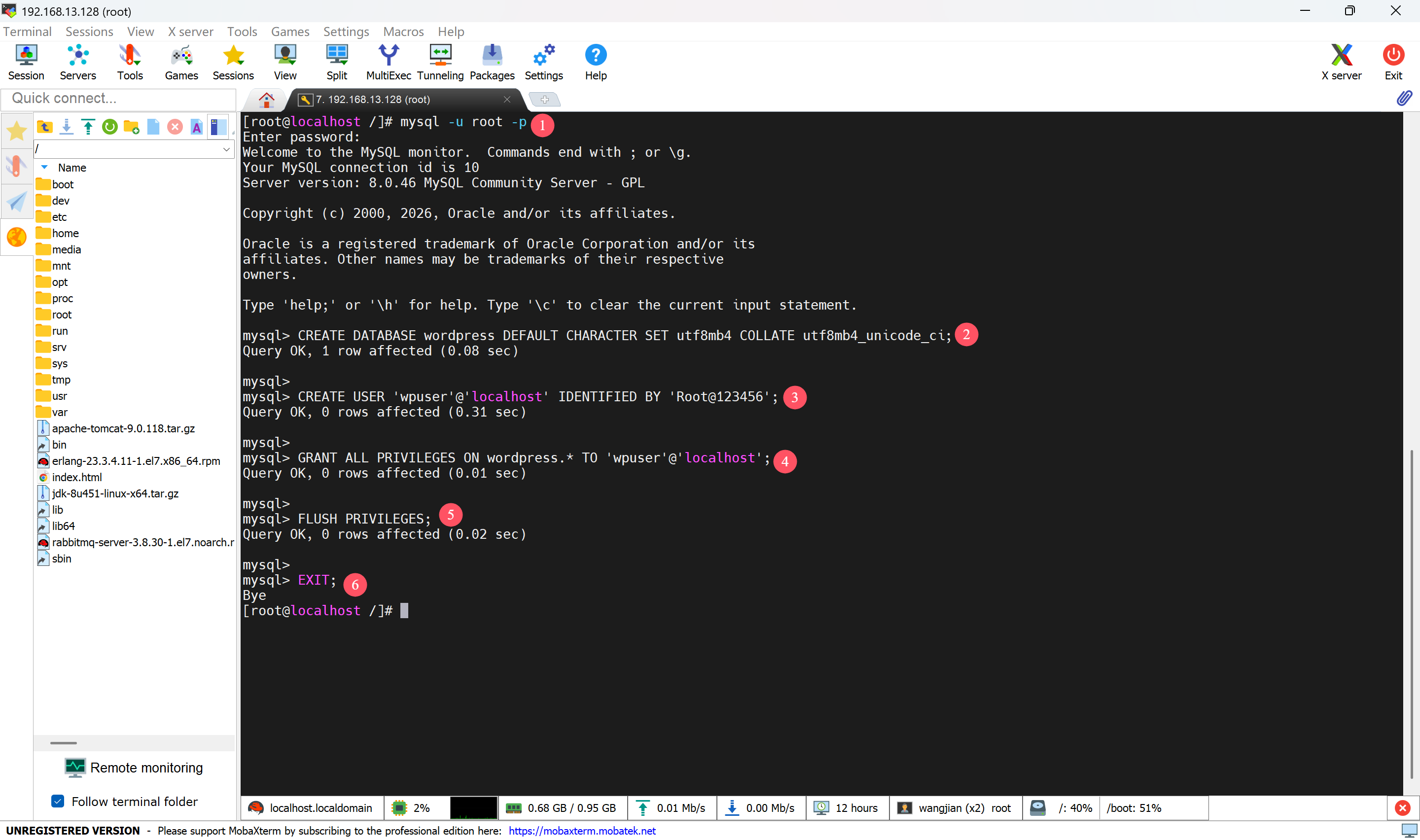Click the paperclip attach icon at right
Screen dimensions: 1420x840
1404,99
